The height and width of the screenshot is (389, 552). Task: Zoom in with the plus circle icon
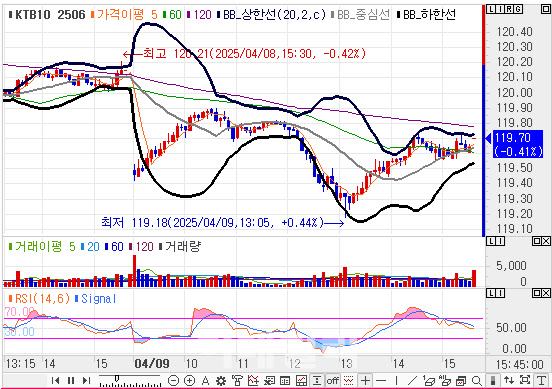[189, 381]
